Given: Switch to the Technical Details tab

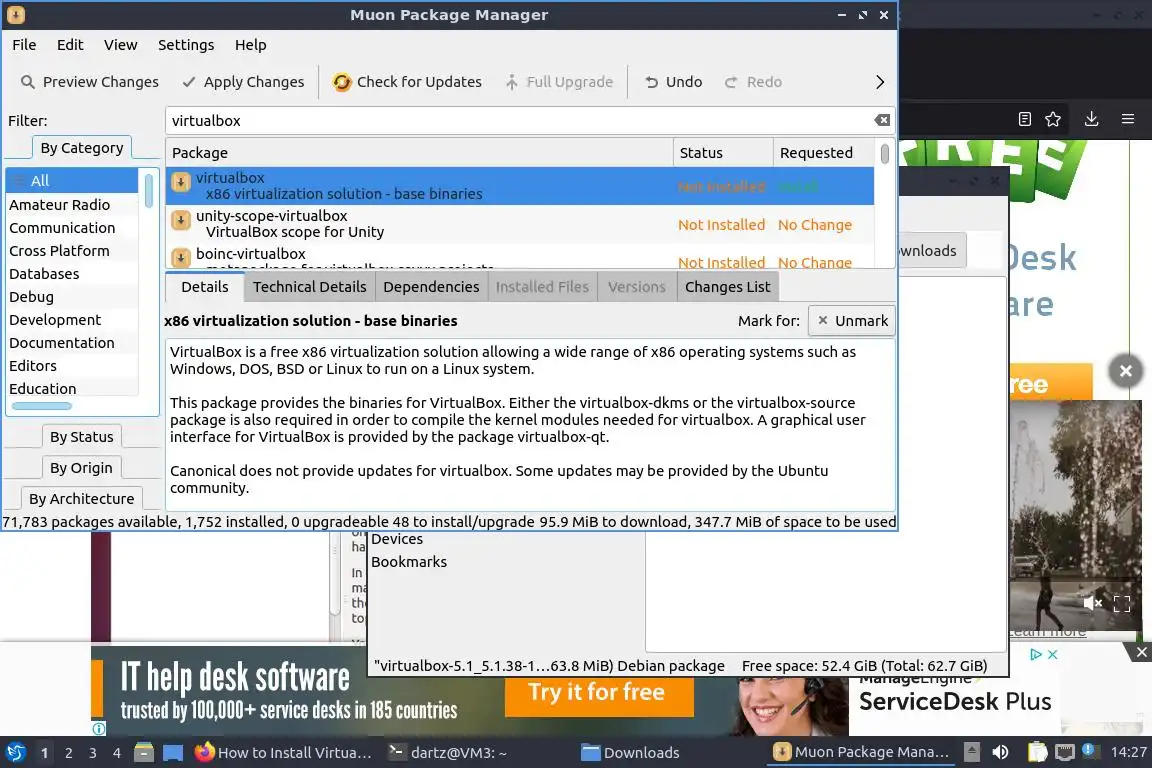Looking at the screenshot, I should (x=309, y=287).
